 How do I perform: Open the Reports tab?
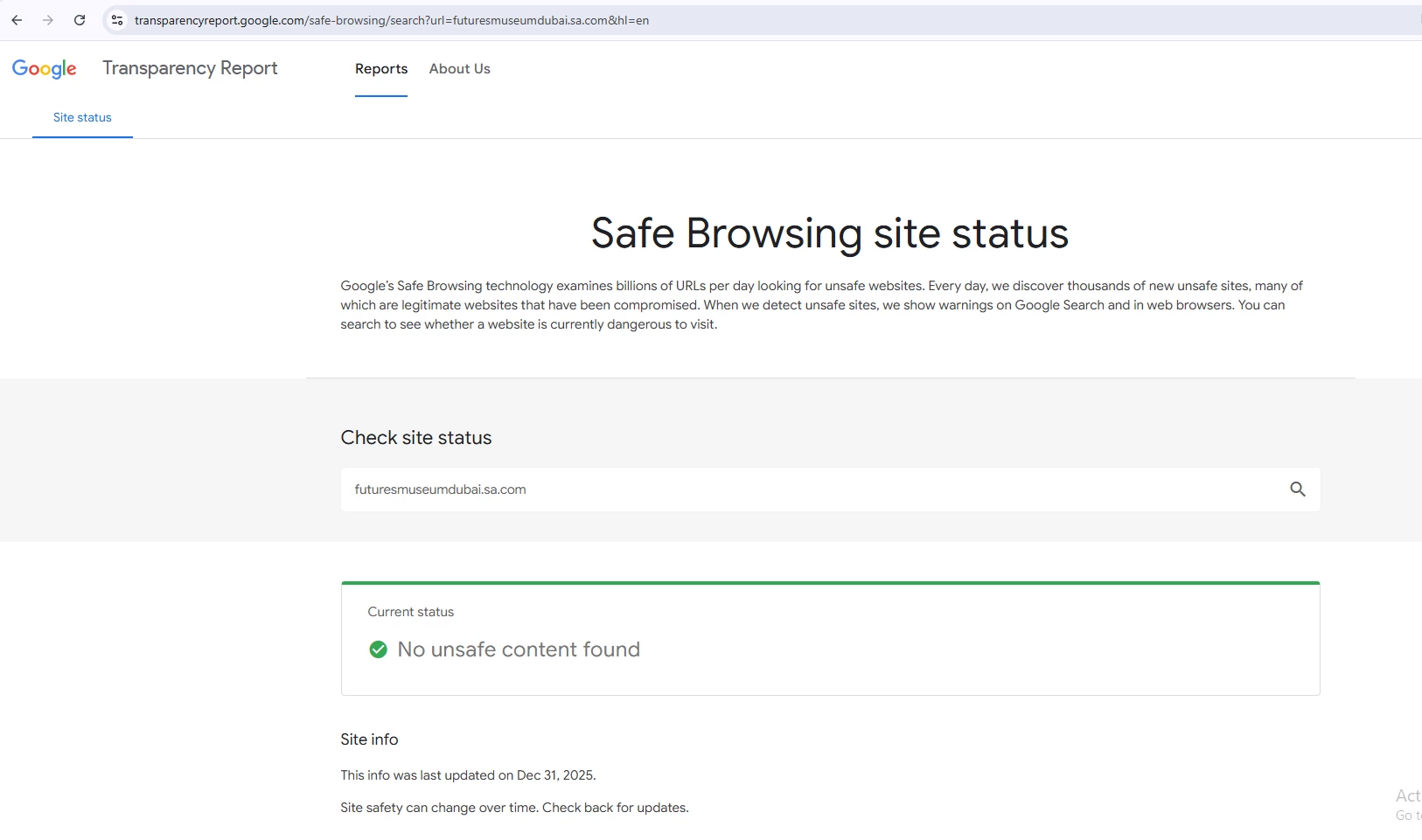pyautogui.click(x=381, y=69)
